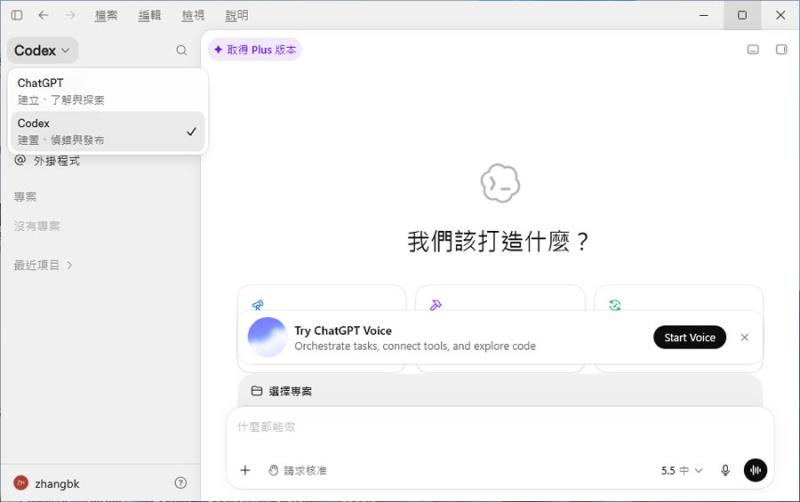Go forward with the right arrow
This screenshot has height=502, width=800.
70,15
